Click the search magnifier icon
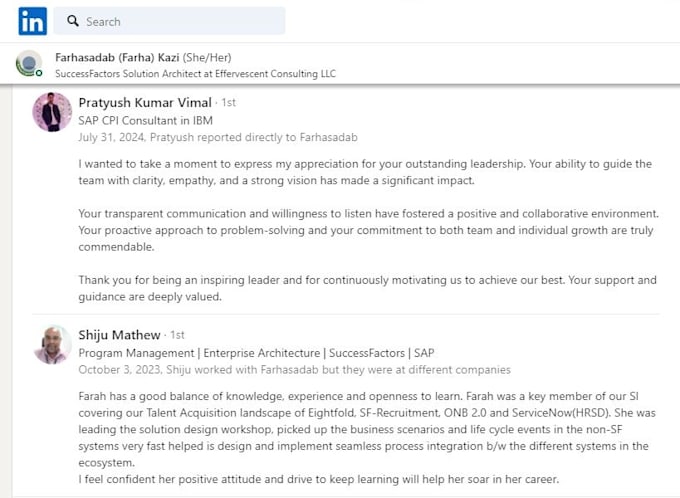The width and height of the screenshot is (680, 498). pyautogui.click(x=73, y=21)
